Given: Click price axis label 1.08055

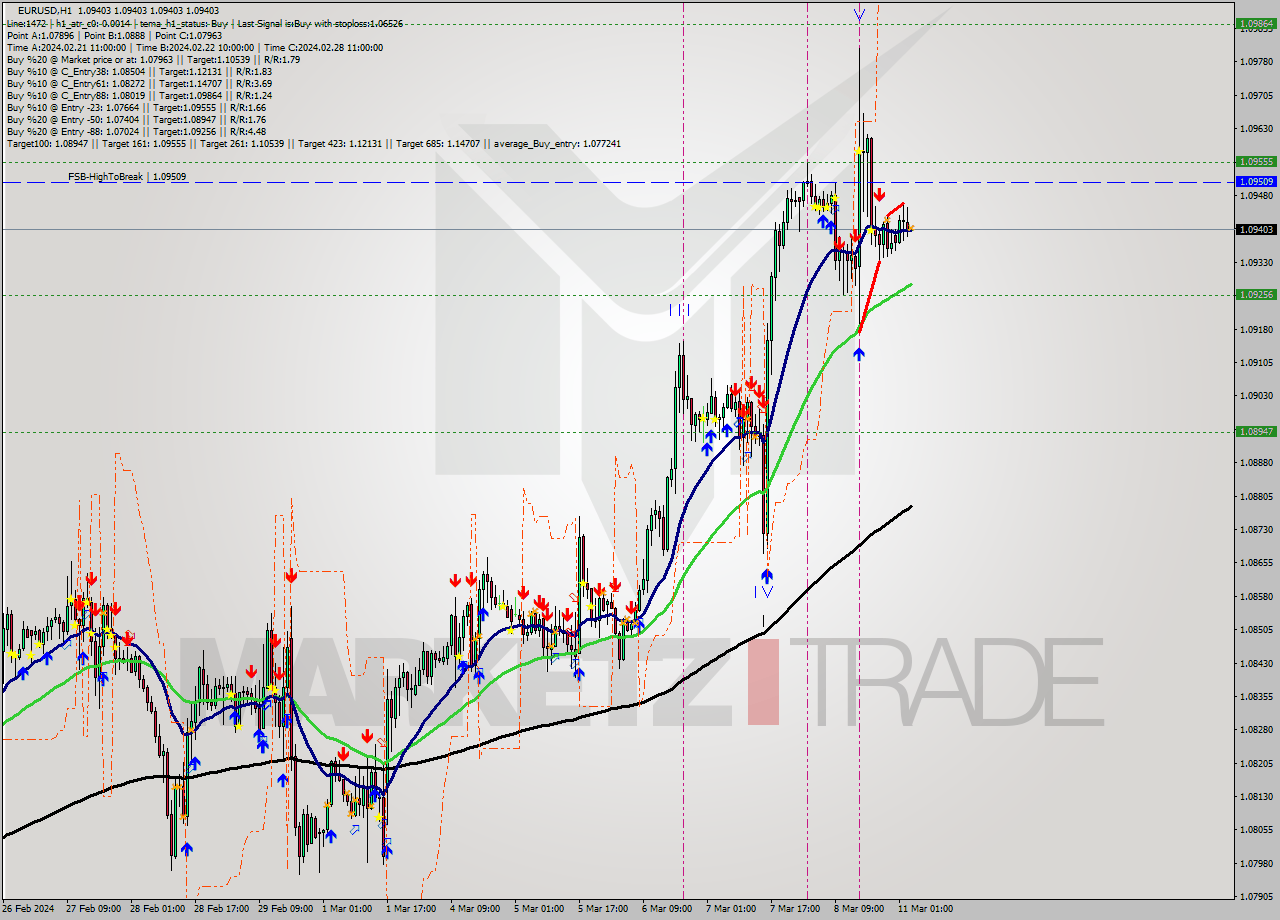Looking at the screenshot, I should (1255, 830).
